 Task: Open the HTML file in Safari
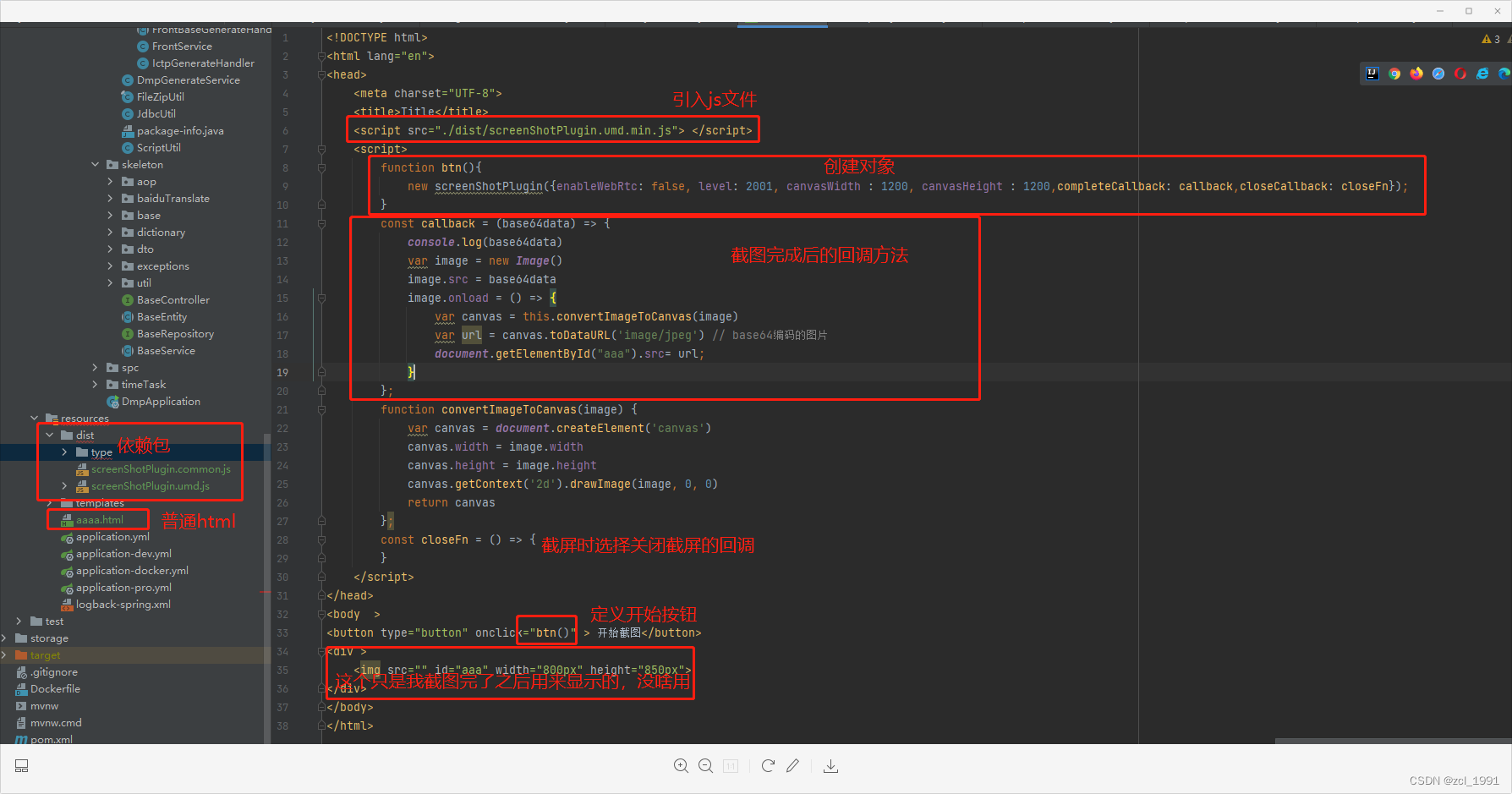(x=1438, y=74)
